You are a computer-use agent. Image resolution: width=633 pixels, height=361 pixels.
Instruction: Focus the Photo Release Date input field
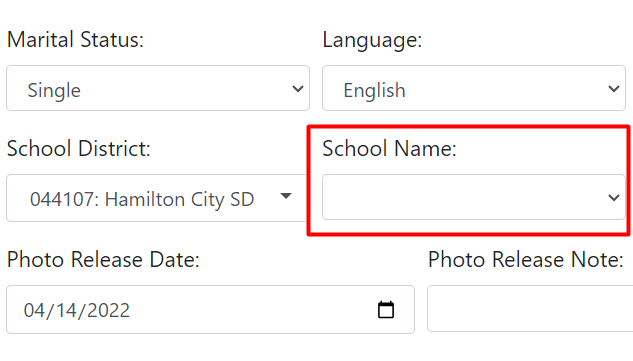tap(210, 310)
